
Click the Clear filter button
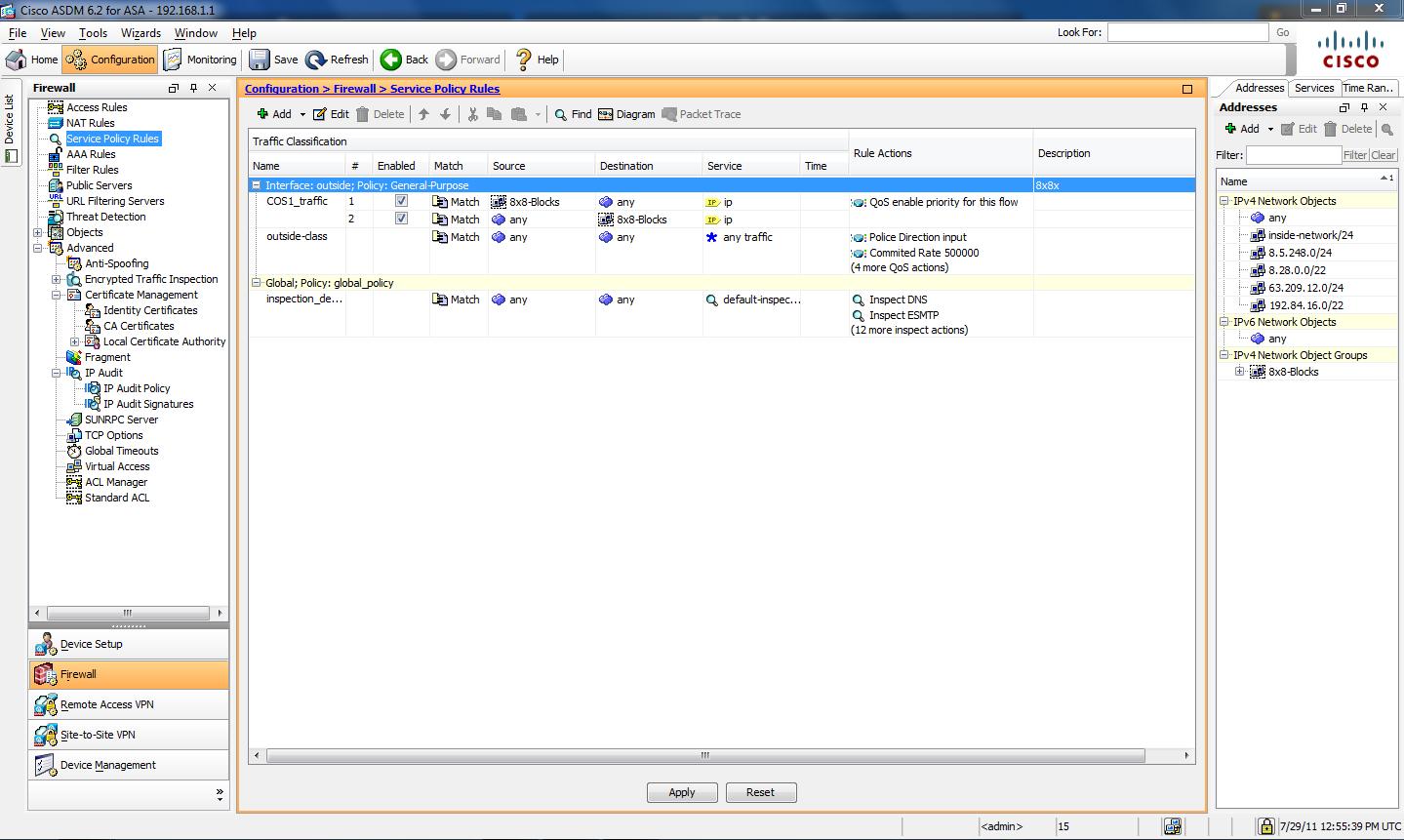tap(1384, 155)
